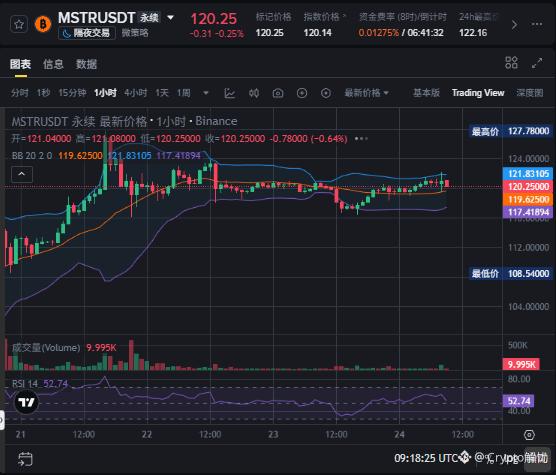This screenshot has width=556, height=475.
Task: Open the legend three-dot more menu
Action: (x=361, y=139)
